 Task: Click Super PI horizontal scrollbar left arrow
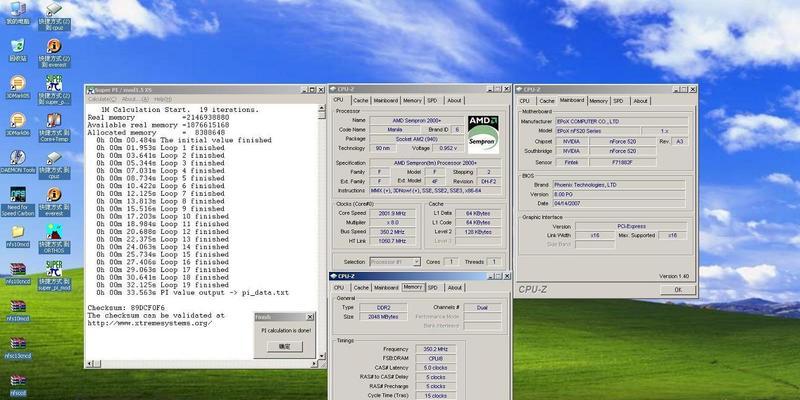90,364
